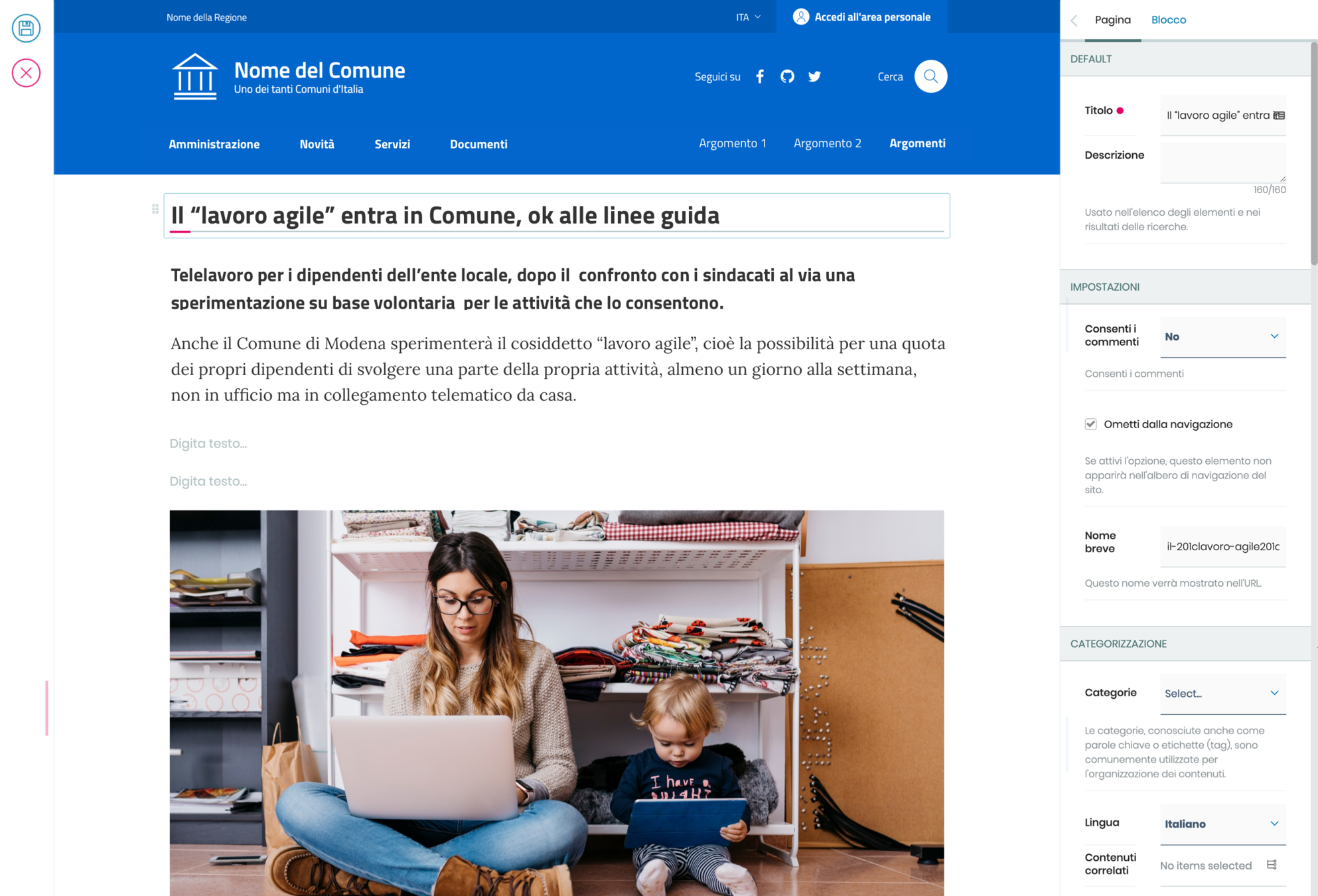Click the save disk icon
The image size is (1318, 896).
pos(26,28)
